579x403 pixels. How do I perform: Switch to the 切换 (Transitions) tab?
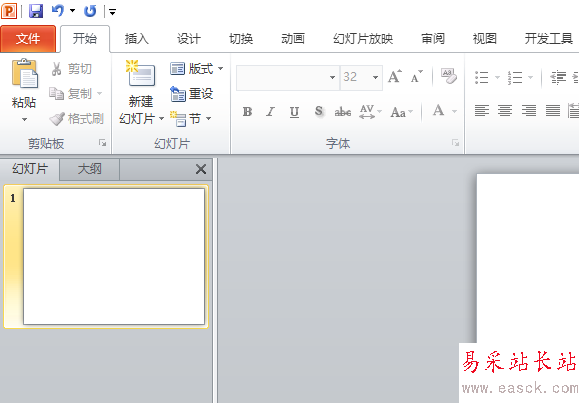point(241,38)
